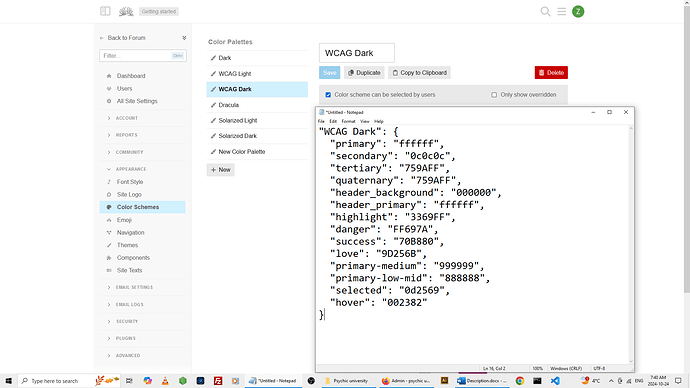Open VLC media player from taskbar

pos(165,381)
